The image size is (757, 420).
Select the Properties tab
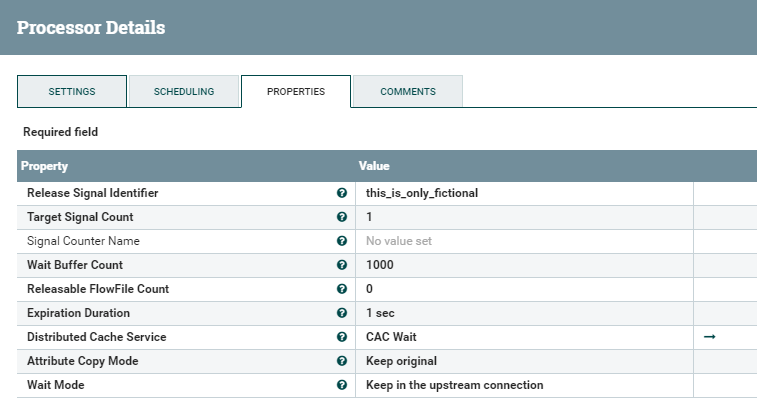point(296,91)
